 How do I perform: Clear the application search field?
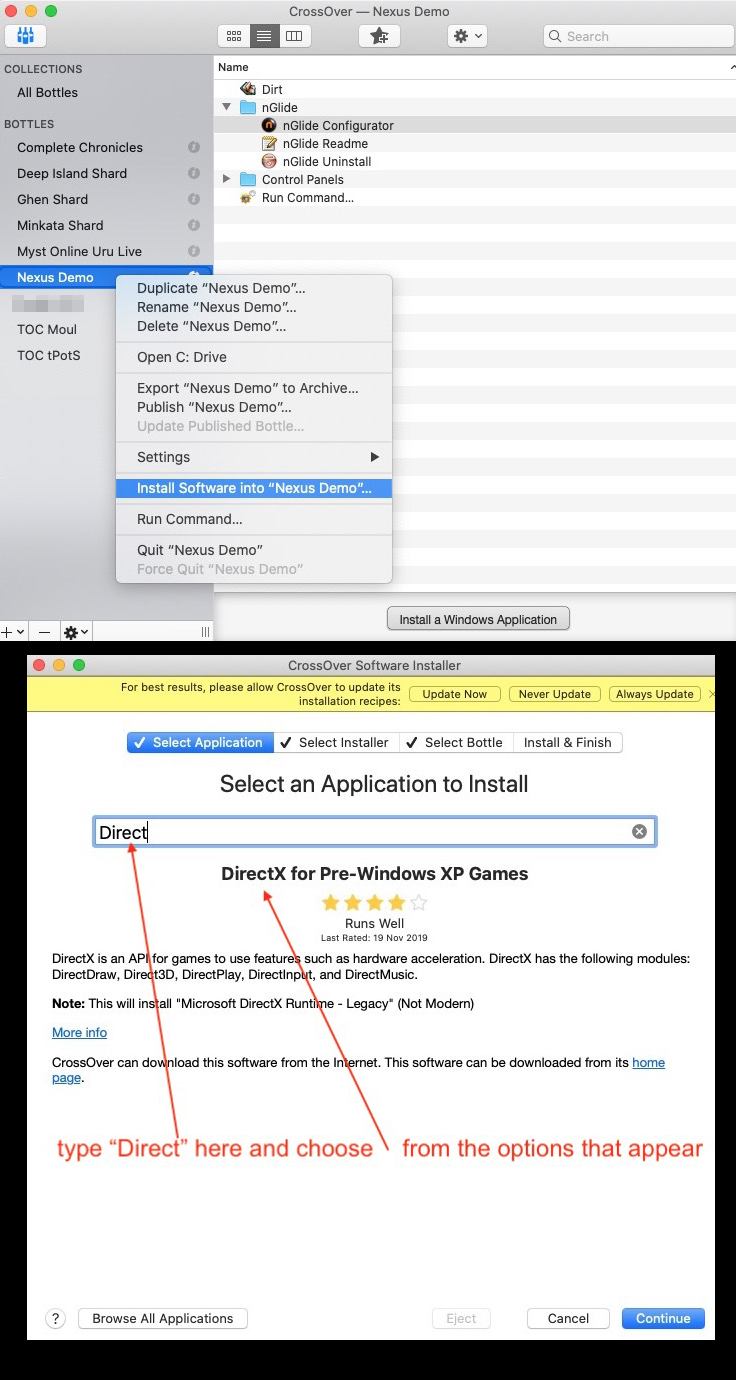(x=639, y=832)
